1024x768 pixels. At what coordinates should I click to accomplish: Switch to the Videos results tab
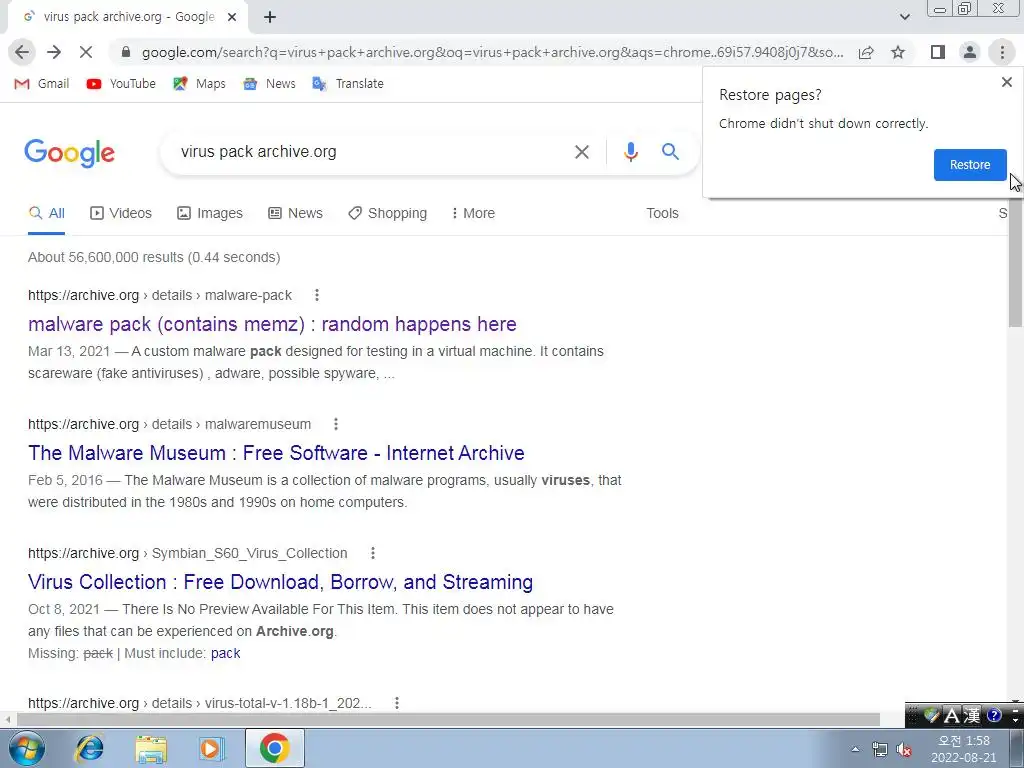click(x=121, y=214)
